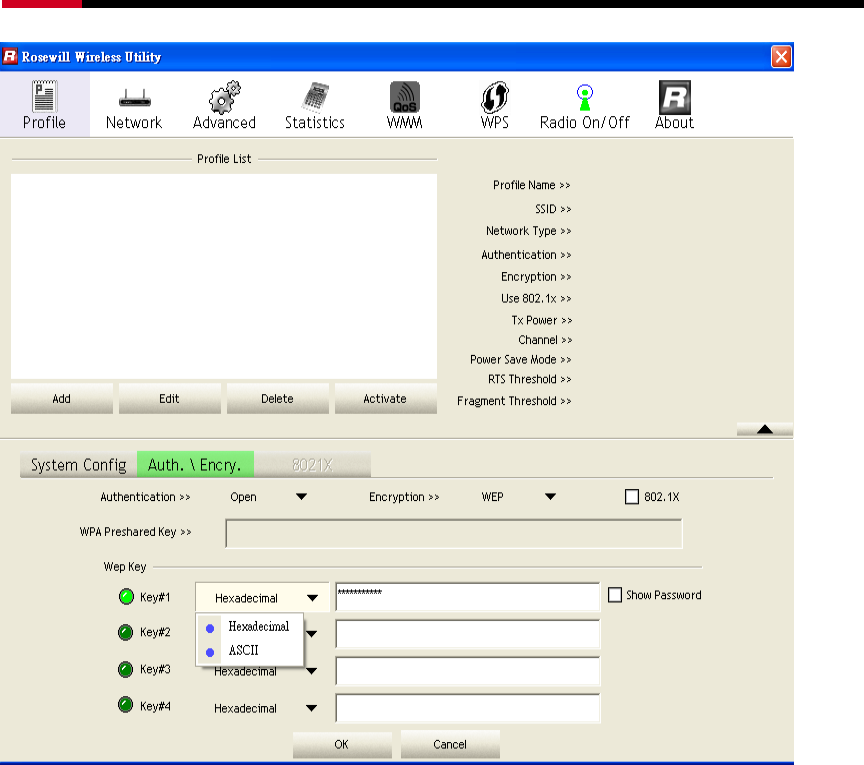Open the Statistics calculator icon
Image resolution: width=864 pixels, height=765 pixels.
click(x=315, y=97)
